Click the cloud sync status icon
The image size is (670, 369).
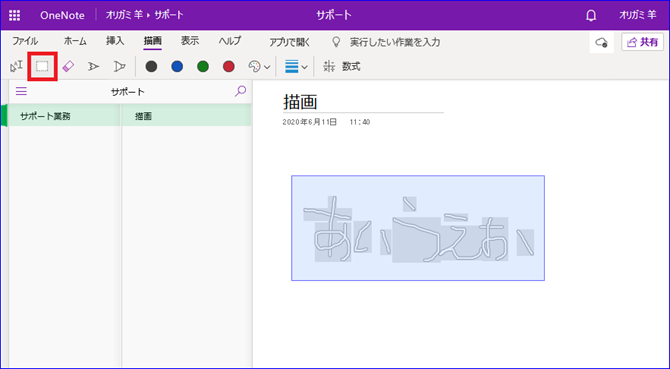pos(602,42)
